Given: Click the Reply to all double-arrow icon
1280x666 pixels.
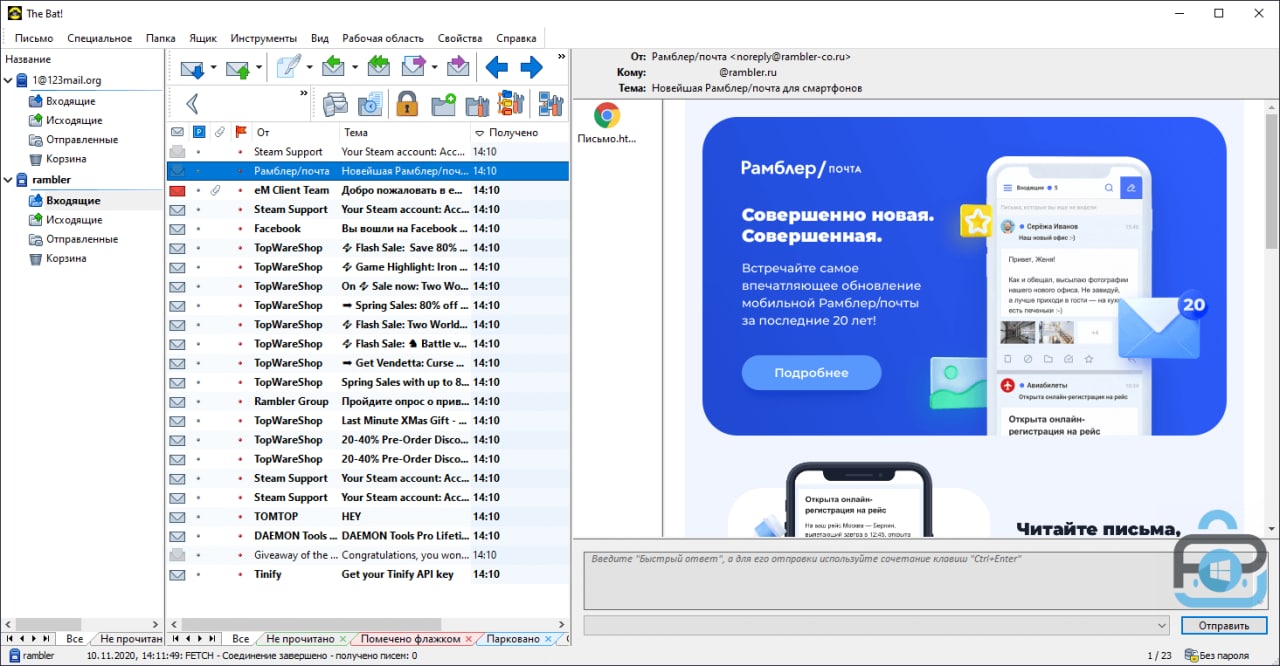Looking at the screenshot, I should tap(378, 67).
